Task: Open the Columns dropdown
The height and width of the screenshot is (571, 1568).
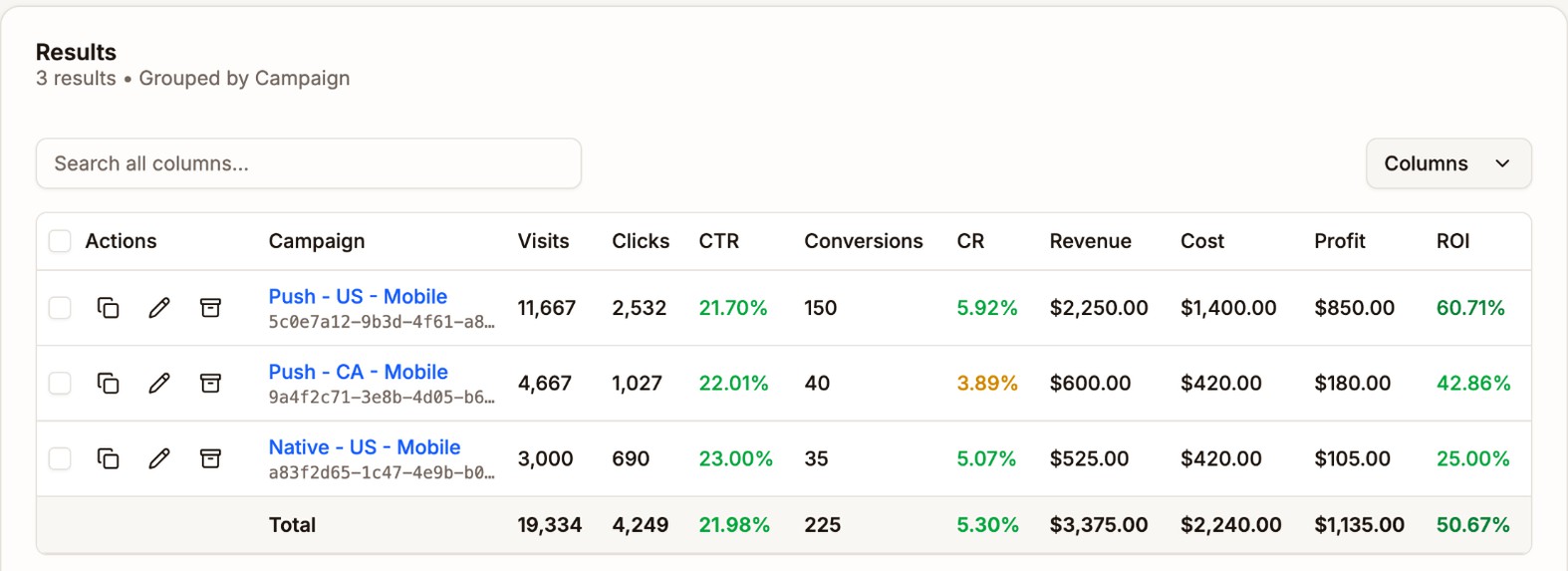Action: [x=1448, y=163]
